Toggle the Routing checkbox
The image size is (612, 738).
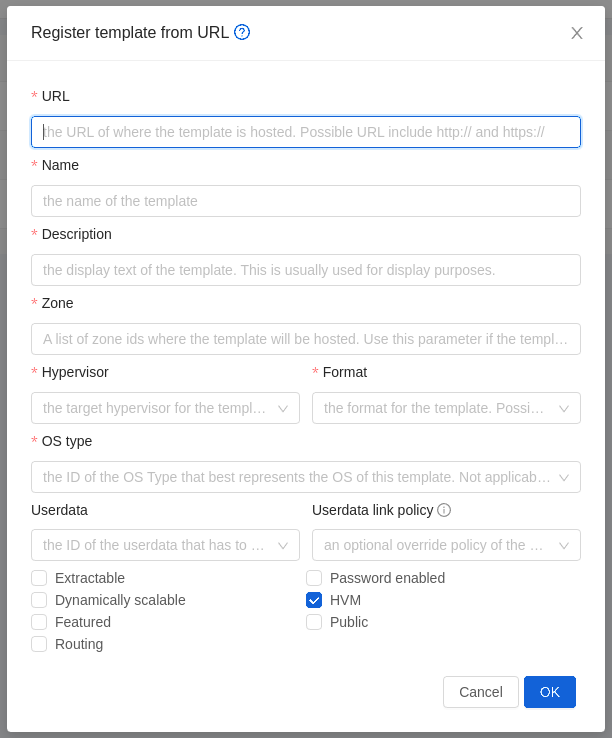pos(39,644)
